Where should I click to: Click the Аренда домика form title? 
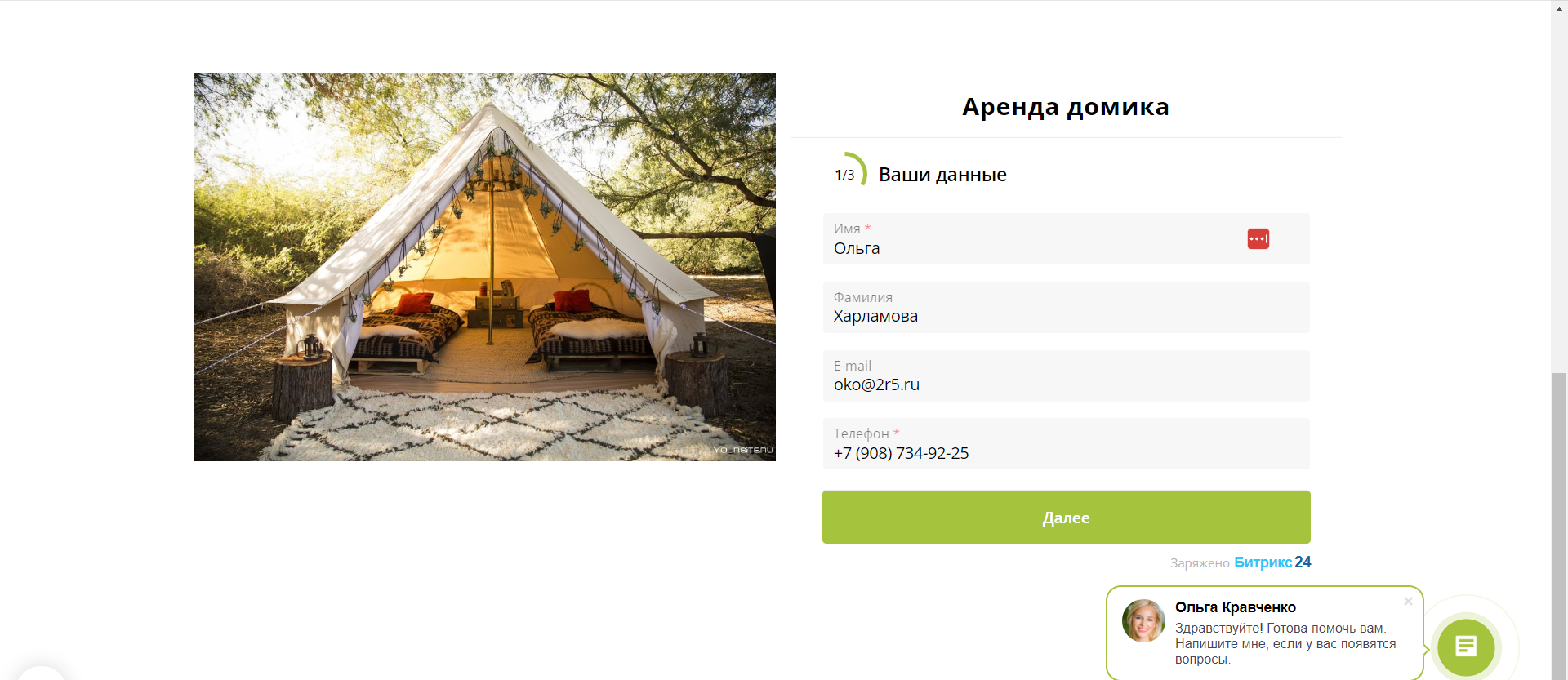tap(1065, 107)
